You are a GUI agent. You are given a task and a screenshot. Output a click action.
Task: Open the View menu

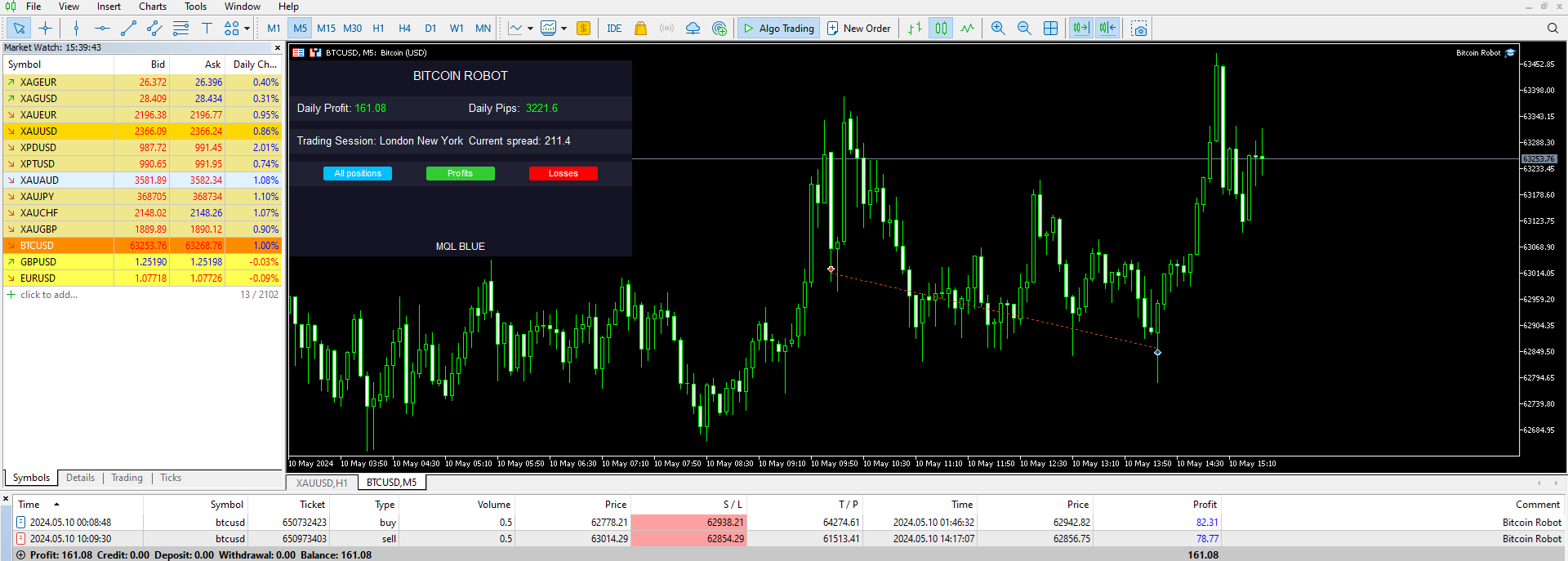pos(69,7)
